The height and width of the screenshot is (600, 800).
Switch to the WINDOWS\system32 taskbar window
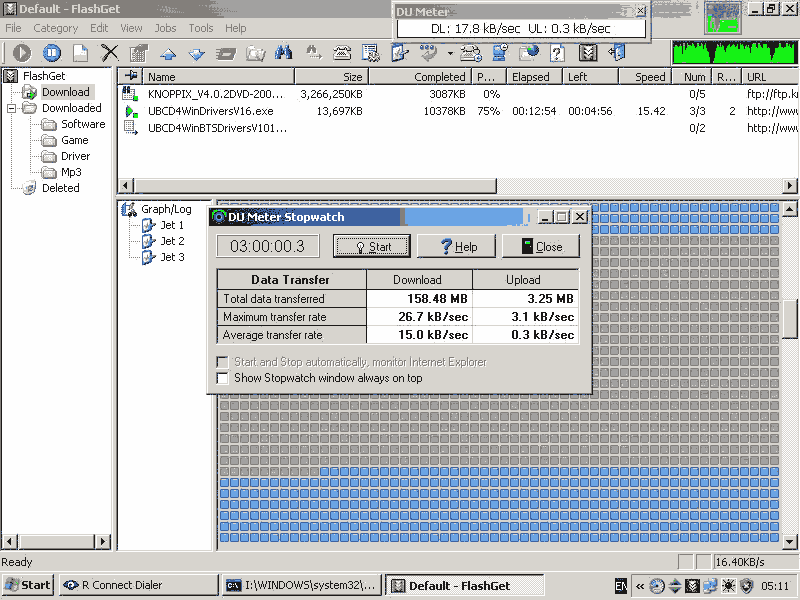[x=303, y=585]
